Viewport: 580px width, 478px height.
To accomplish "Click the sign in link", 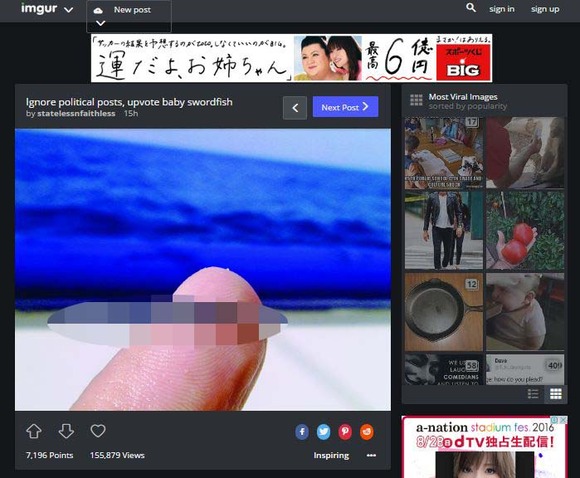I will pos(502,9).
